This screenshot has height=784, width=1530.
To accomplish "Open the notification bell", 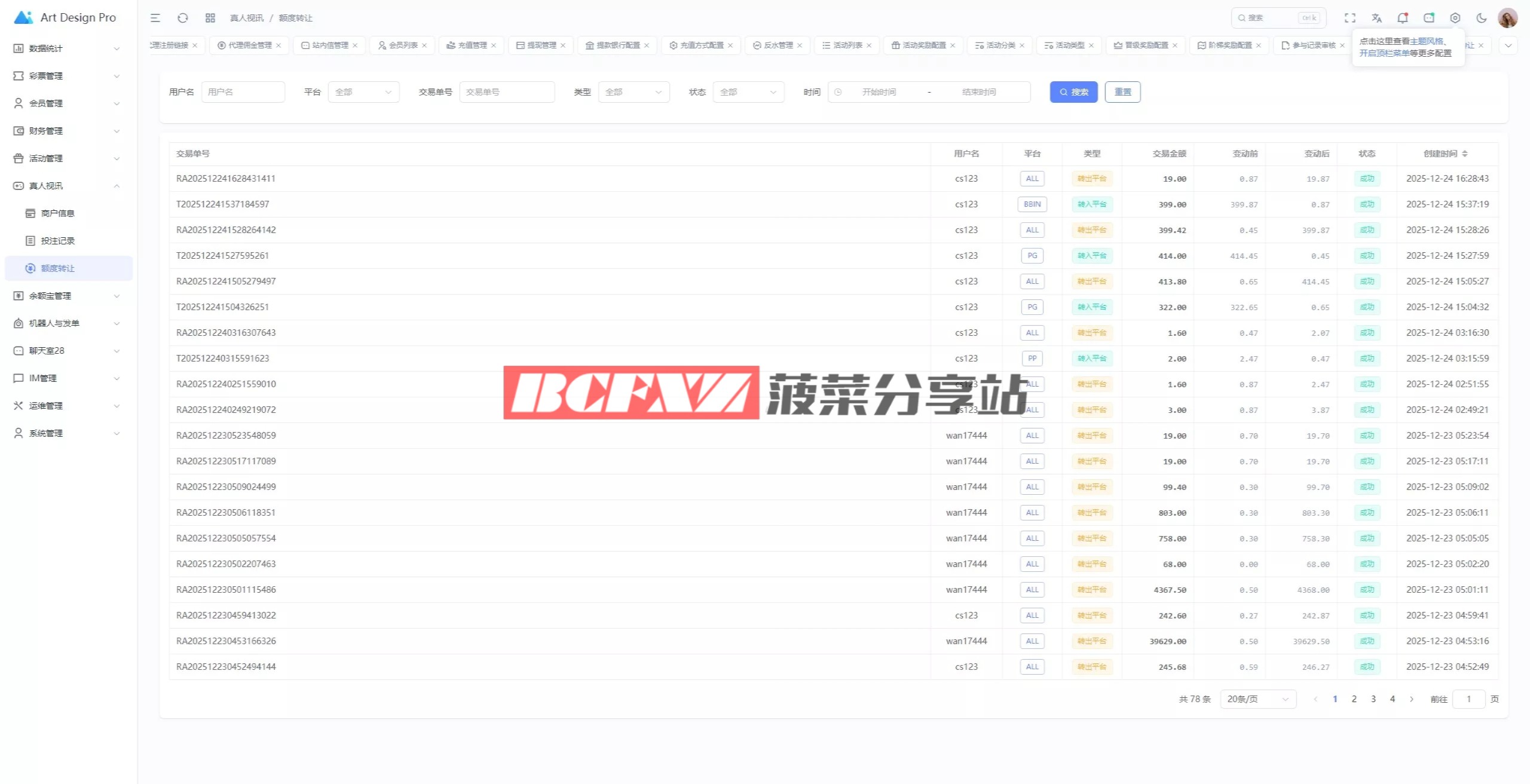I will click(1402, 18).
